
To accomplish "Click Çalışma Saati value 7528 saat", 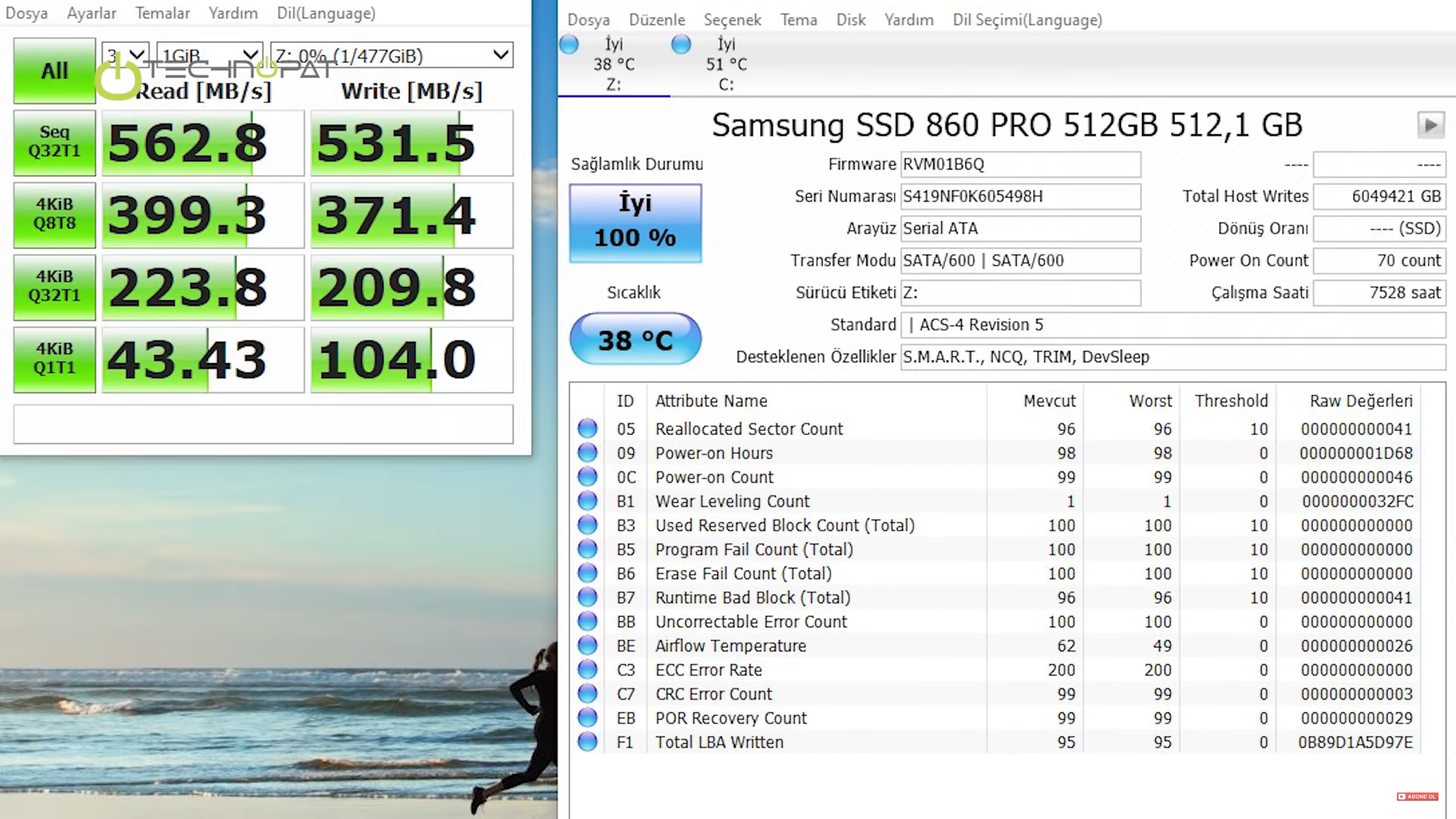I will tap(1379, 293).
